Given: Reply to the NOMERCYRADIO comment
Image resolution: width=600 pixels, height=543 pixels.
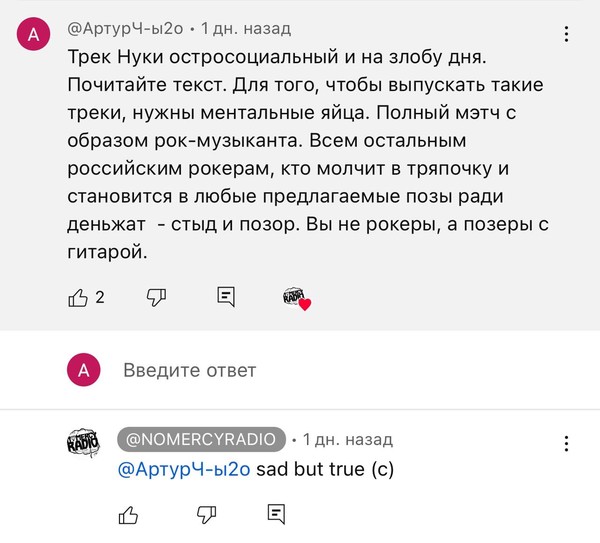Looking at the screenshot, I should pos(276,514).
